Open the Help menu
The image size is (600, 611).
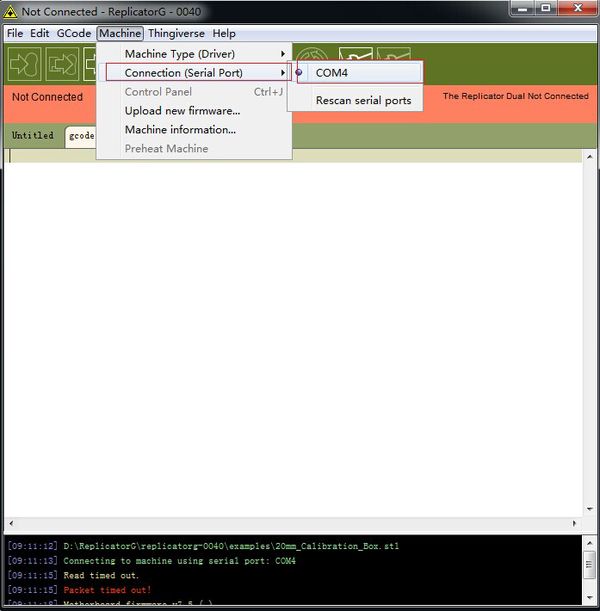[x=224, y=34]
